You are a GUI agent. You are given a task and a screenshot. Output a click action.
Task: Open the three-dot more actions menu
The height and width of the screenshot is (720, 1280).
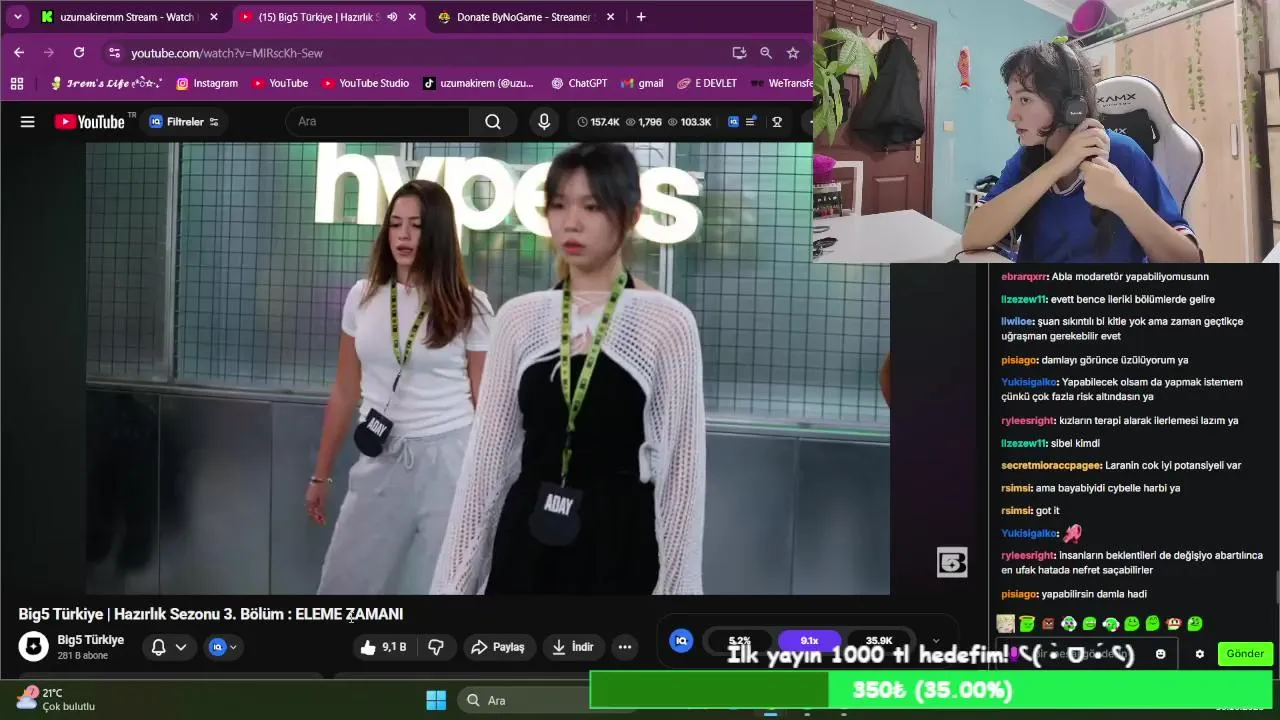tap(625, 647)
